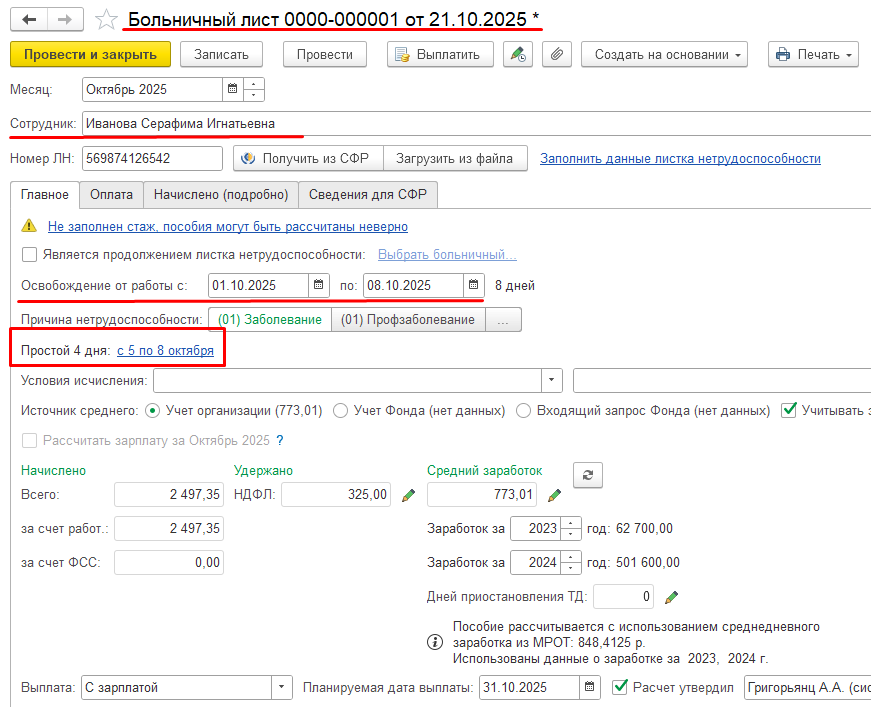871x707 pixels.
Task: Open the с 5 по 8 октября link
Action: coord(165,350)
